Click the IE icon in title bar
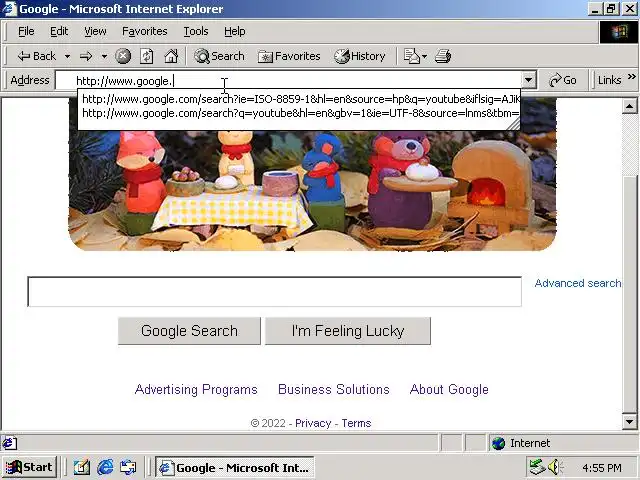640x480 pixels. click(9, 9)
